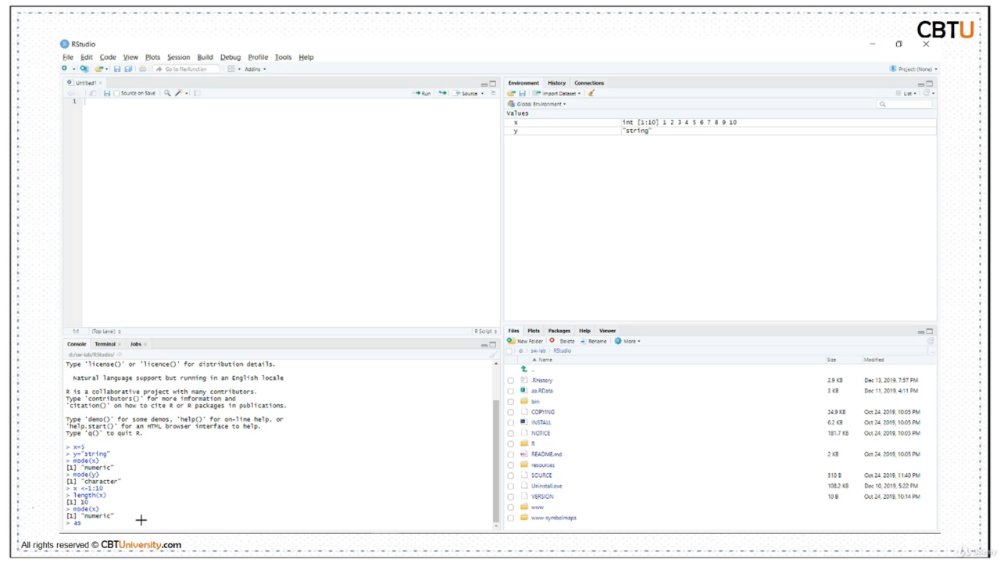The image size is (1000, 563).
Task: Click the code tools magic wand icon
Action: 179,93
